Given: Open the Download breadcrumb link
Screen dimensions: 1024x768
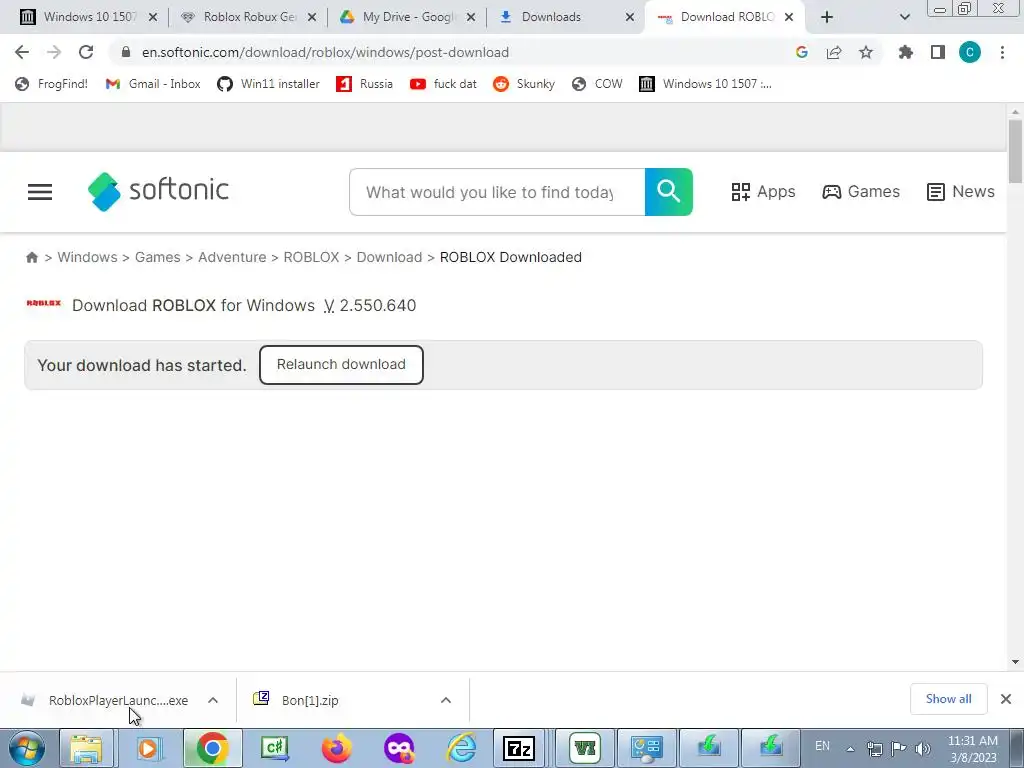Looking at the screenshot, I should click(389, 257).
